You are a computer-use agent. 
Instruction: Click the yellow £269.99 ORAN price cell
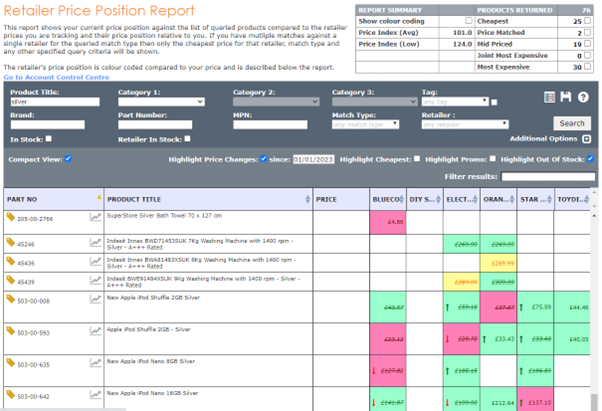(x=498, y=263)
